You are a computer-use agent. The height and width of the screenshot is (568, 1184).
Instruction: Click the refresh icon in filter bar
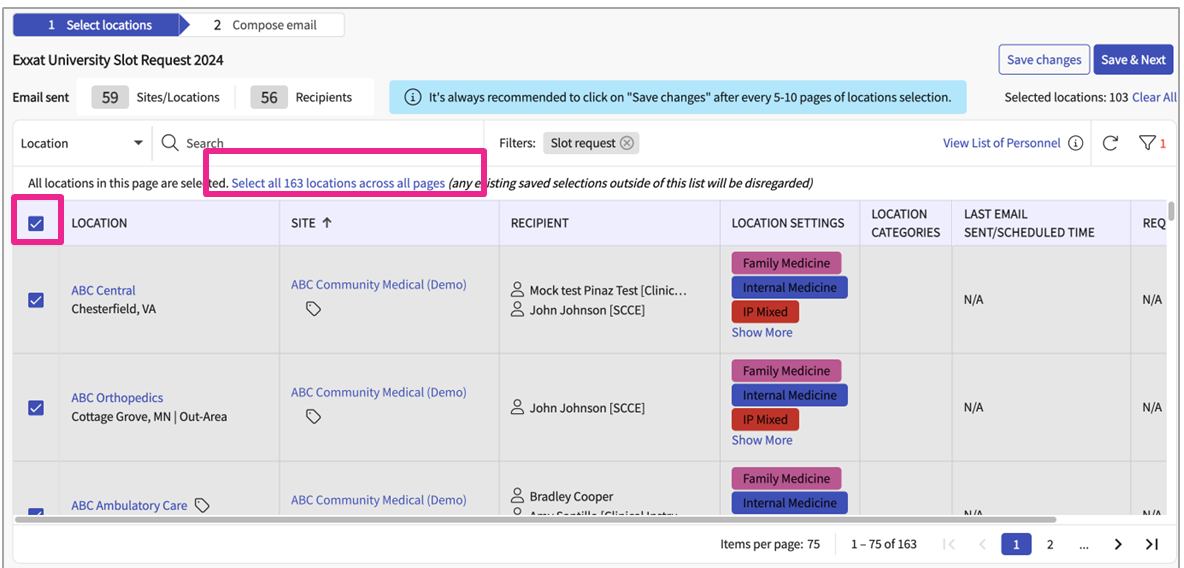click(1110, 143)
